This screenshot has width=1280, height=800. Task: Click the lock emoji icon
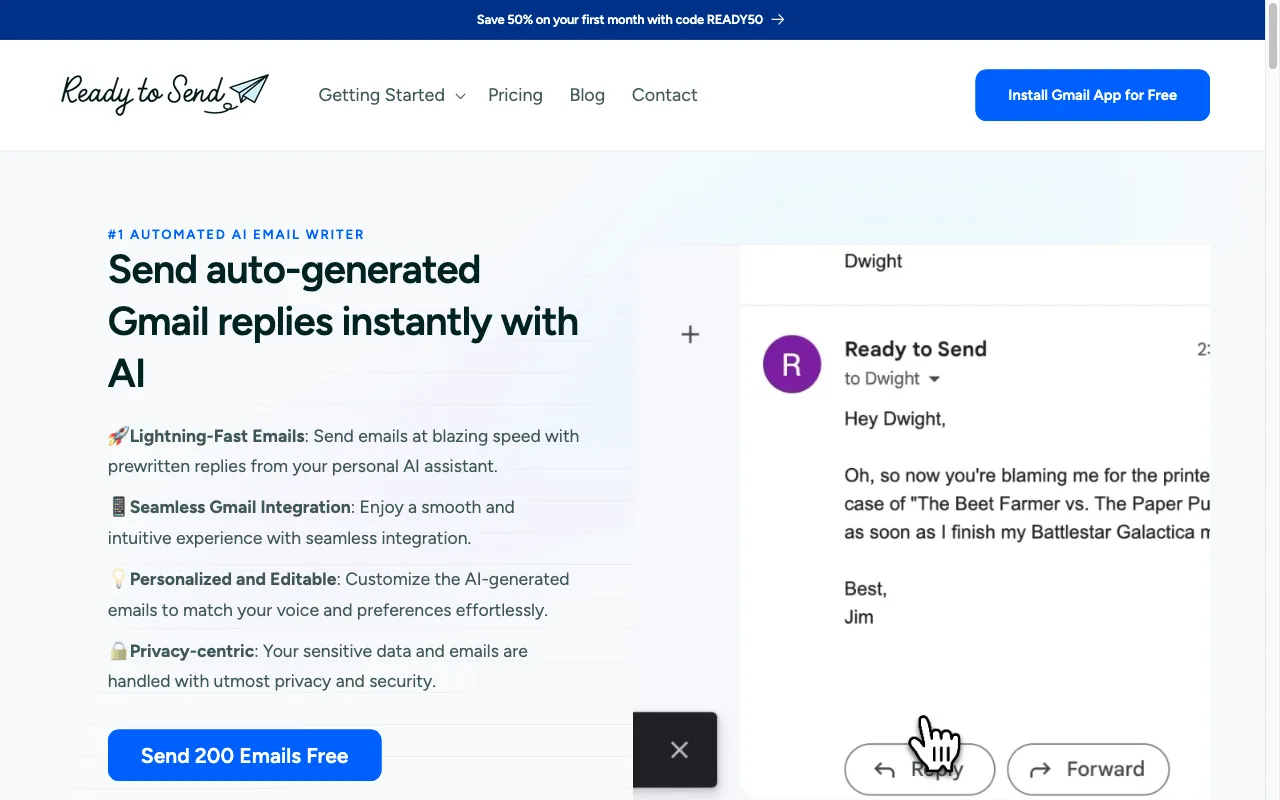pos(118,651)
